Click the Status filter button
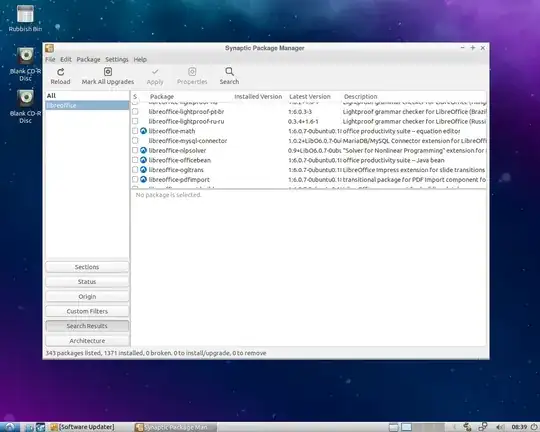This screenshot has height=432, width=540. [87, 282]
